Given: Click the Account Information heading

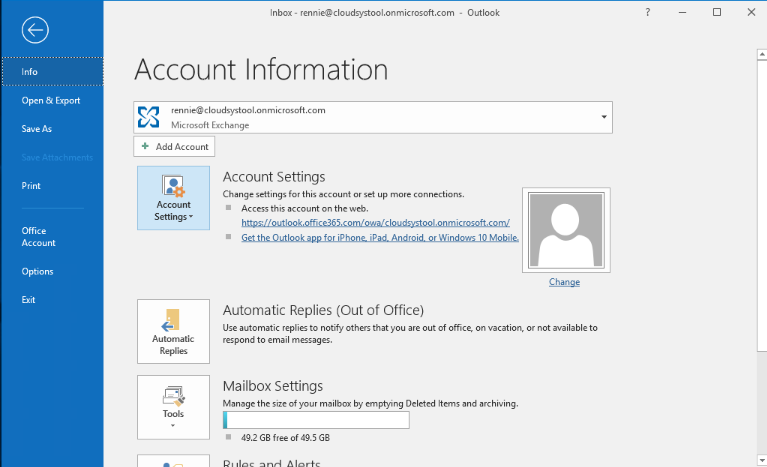Looking at the screenshot, I should [x=261, y=69].
